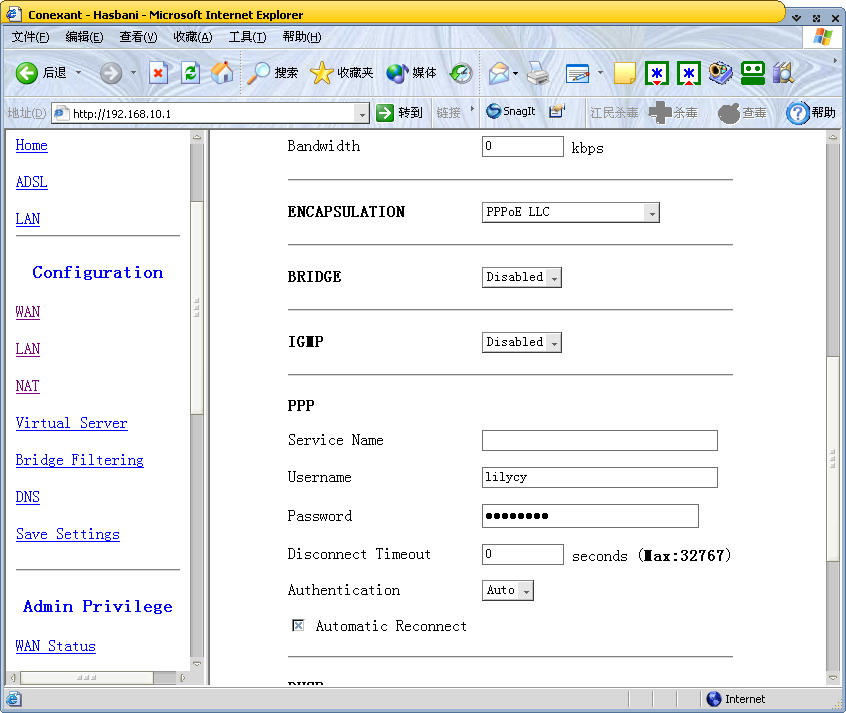
Task: Click the History icon in toolbar
Action: [x=460, y=73]
